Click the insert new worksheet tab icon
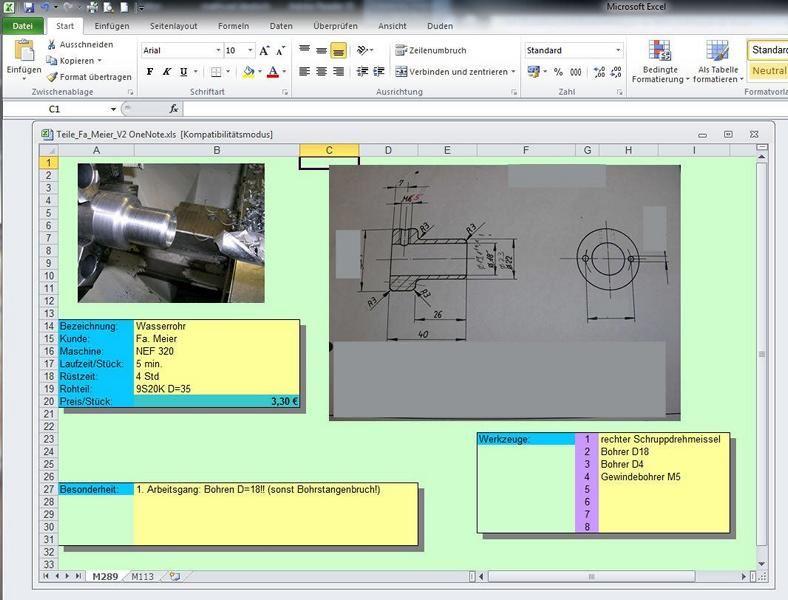 pyautogui.click(x=174, y=576)
